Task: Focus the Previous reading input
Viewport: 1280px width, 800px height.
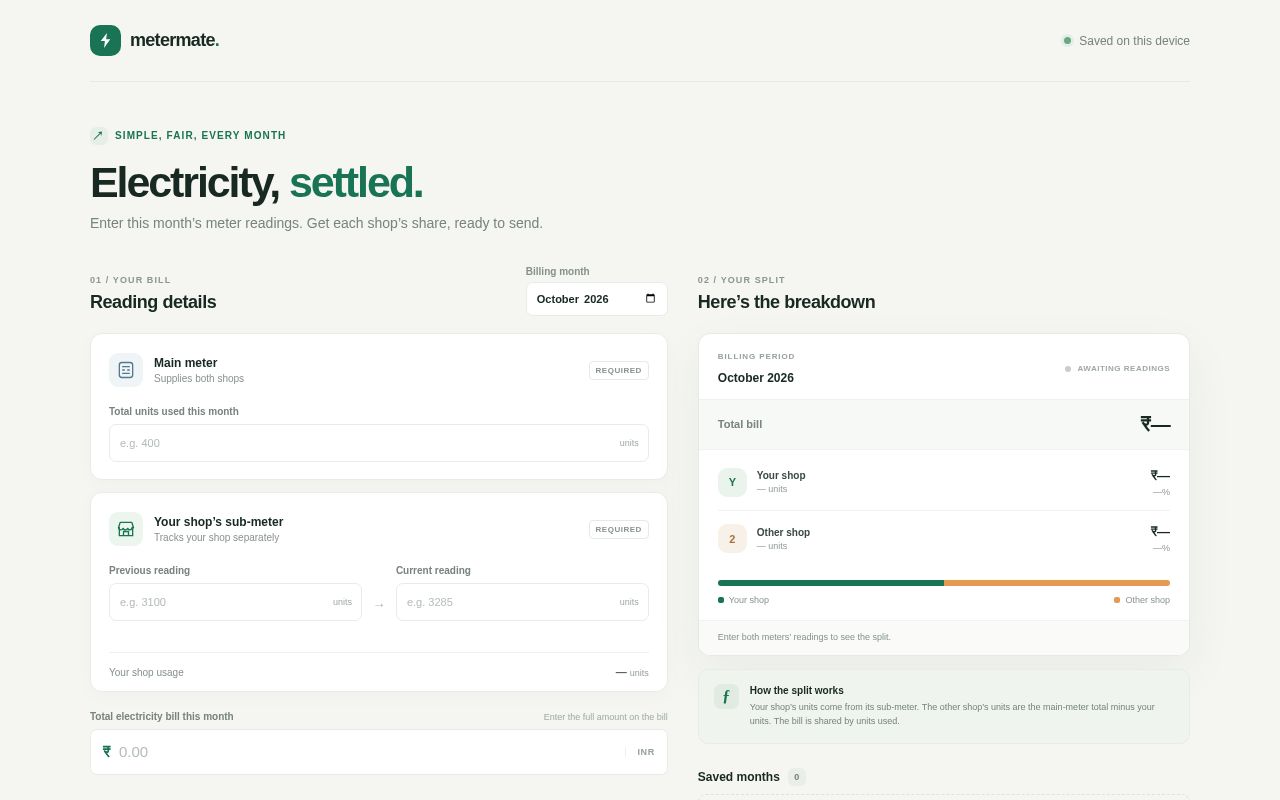Action: point(235,602)
